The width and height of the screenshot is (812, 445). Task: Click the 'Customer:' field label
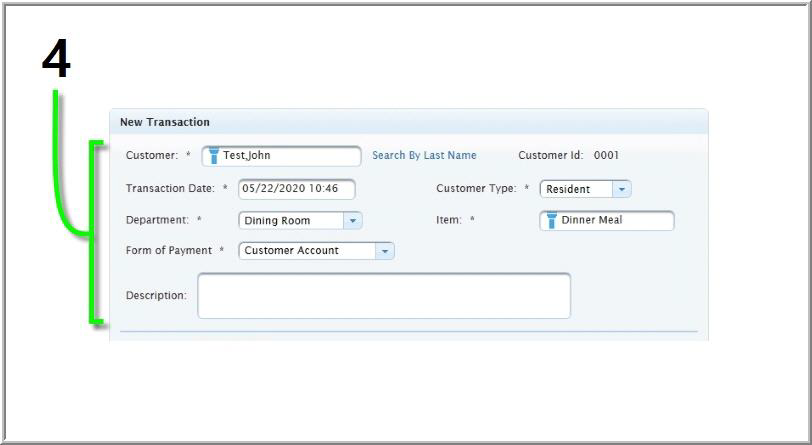(152, 156)
